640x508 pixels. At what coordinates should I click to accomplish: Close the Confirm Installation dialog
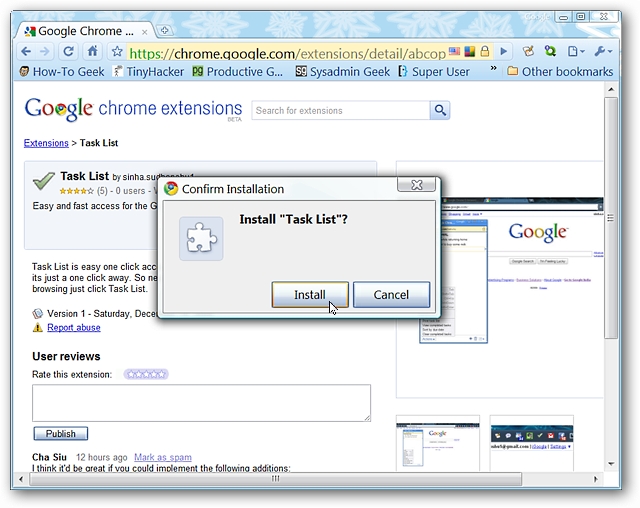point(417,185)
